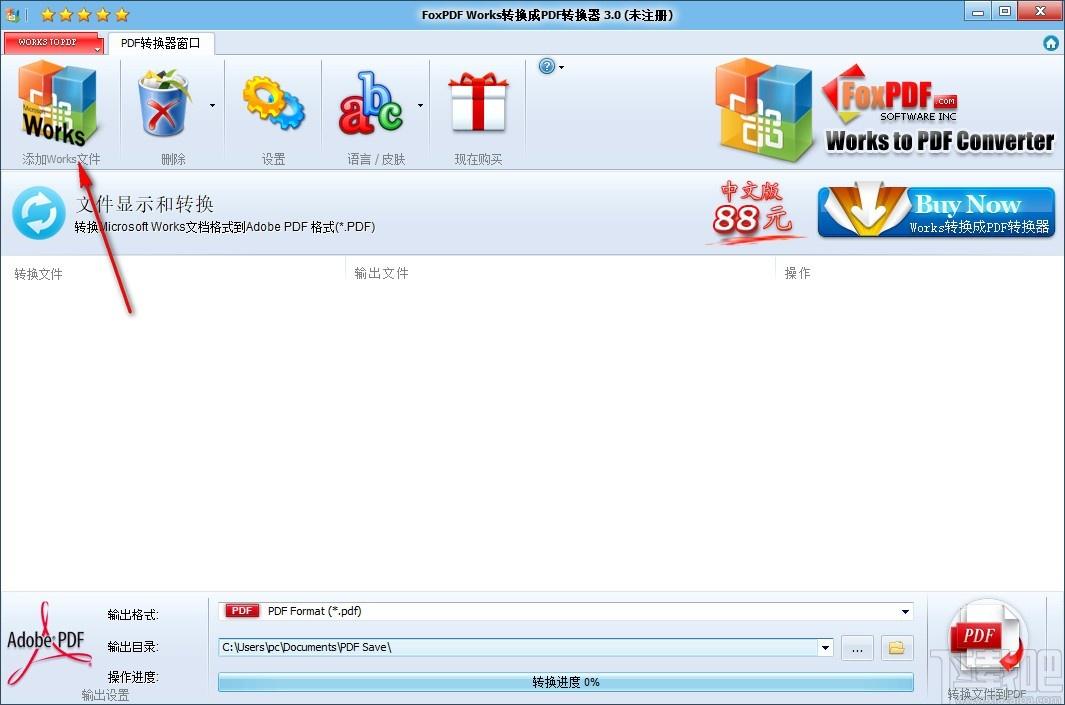Click the Adobe PDF logo
The height and width of the screenshot is (705, 1065).
pos(48,643)
